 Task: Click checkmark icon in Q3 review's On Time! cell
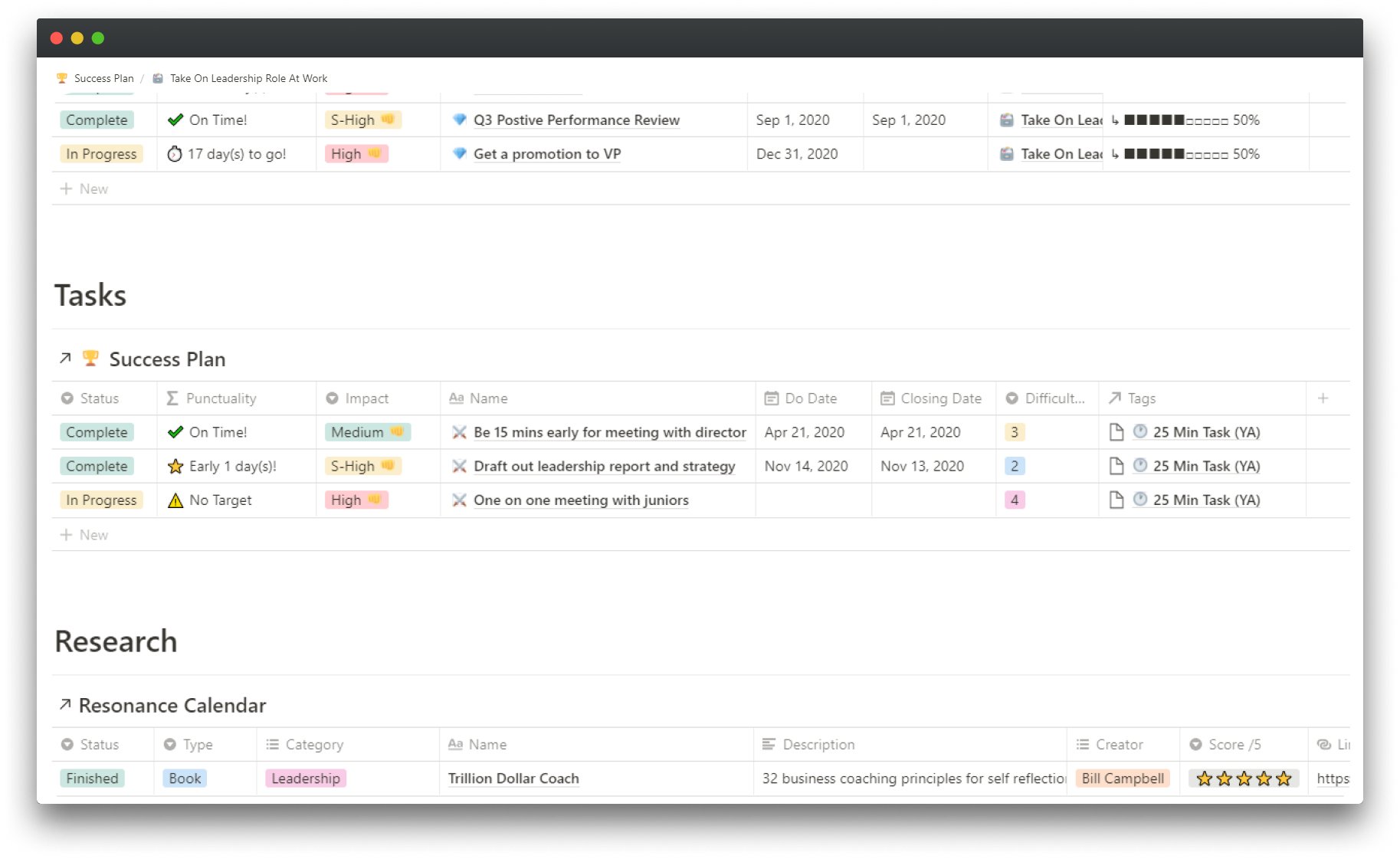click(175, 120)
